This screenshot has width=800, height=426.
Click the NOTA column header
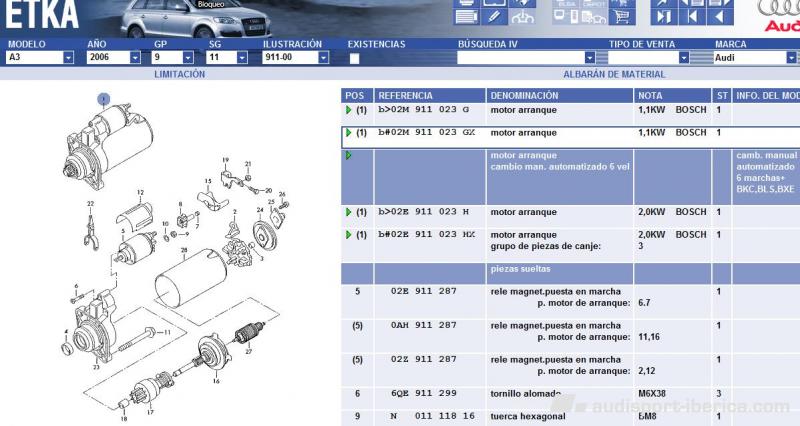click(672, 95)
